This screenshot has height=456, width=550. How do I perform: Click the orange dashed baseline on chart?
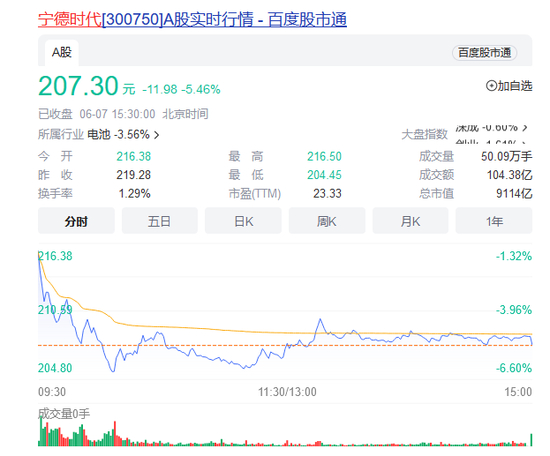[x=285, y=346]
